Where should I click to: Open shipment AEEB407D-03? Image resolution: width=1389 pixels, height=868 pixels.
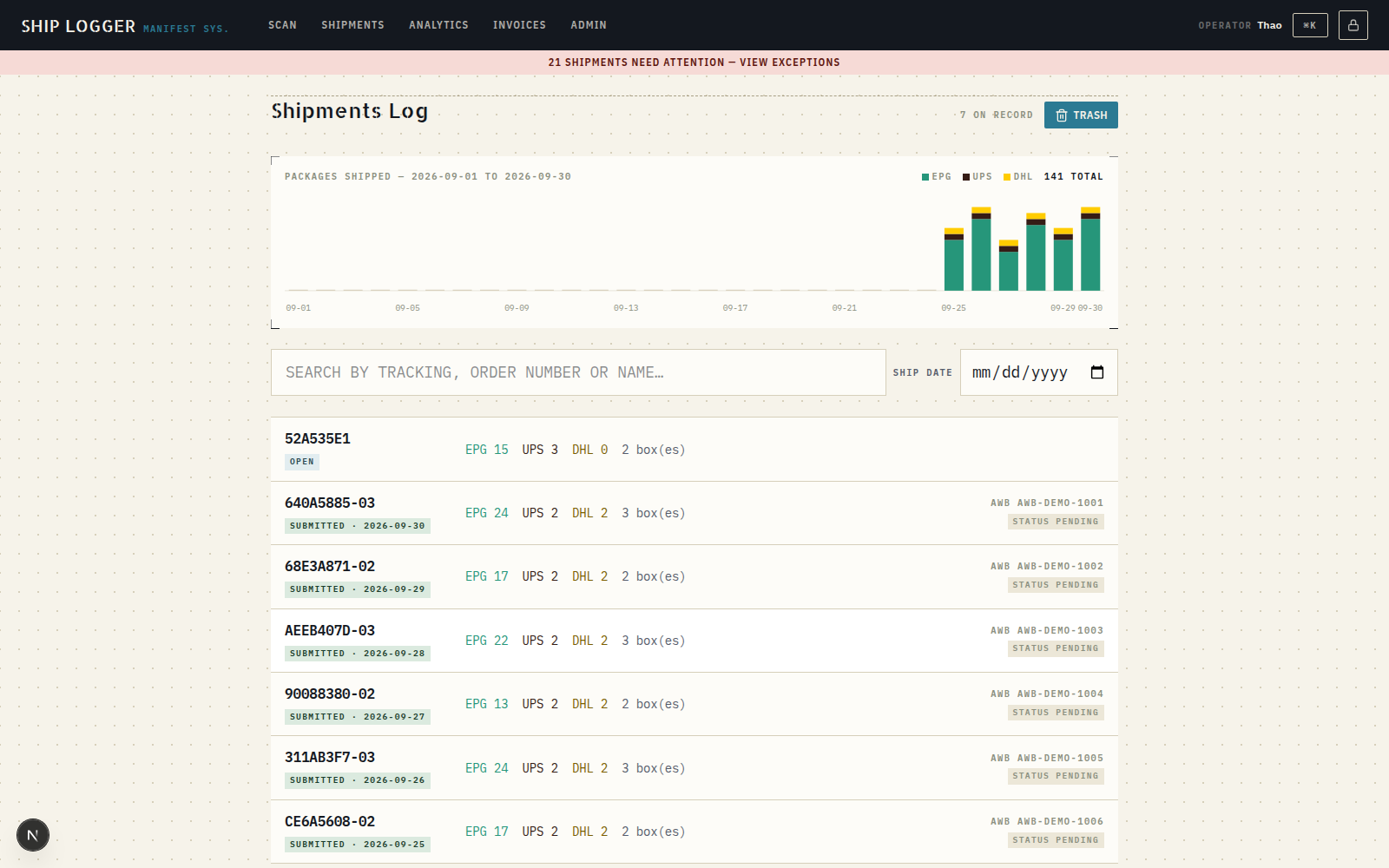pyautogui.click(x=694, y=641)
